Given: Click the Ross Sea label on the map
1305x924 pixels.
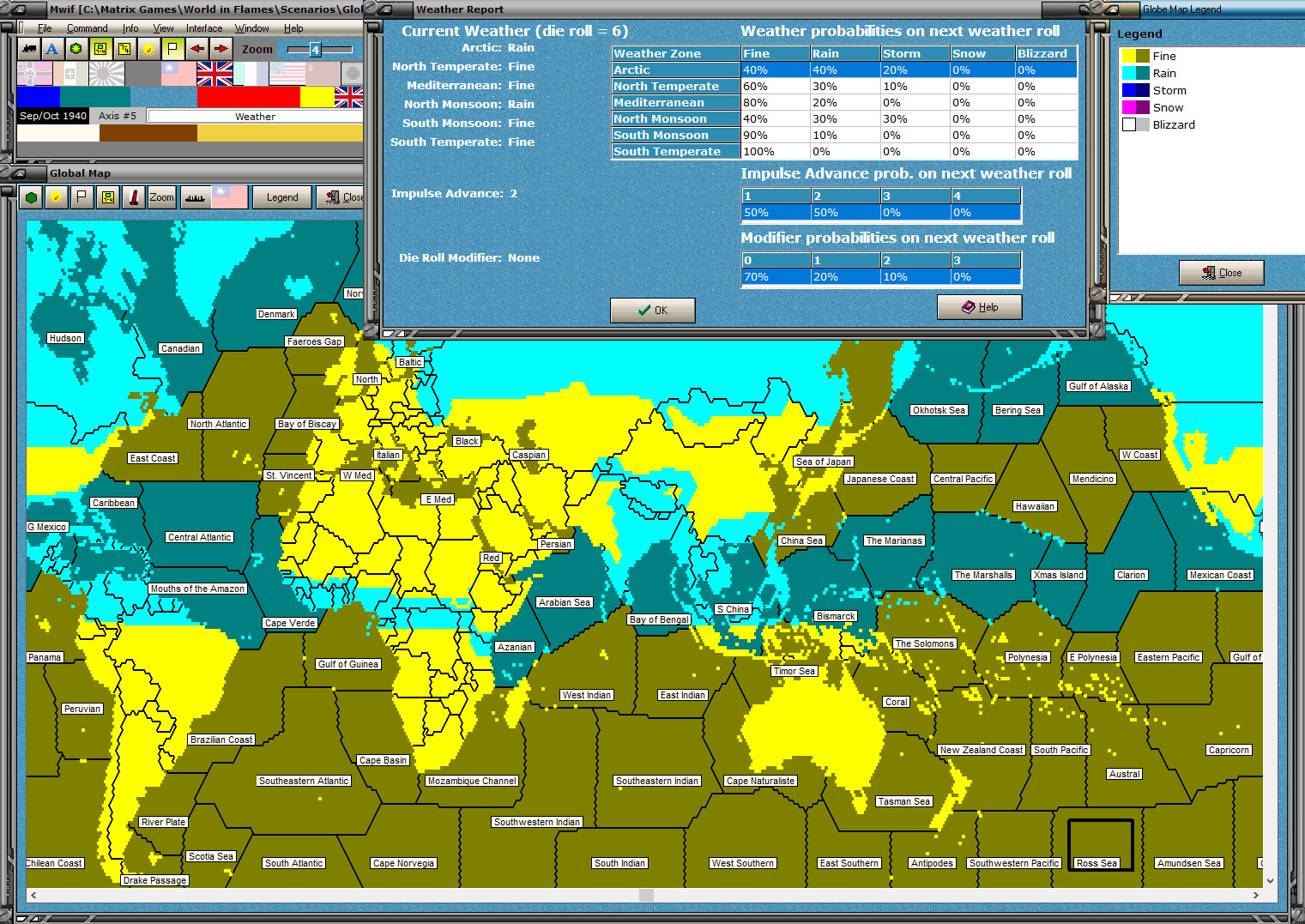Looking at the screenshot, I should click(x=1097, y=863).
